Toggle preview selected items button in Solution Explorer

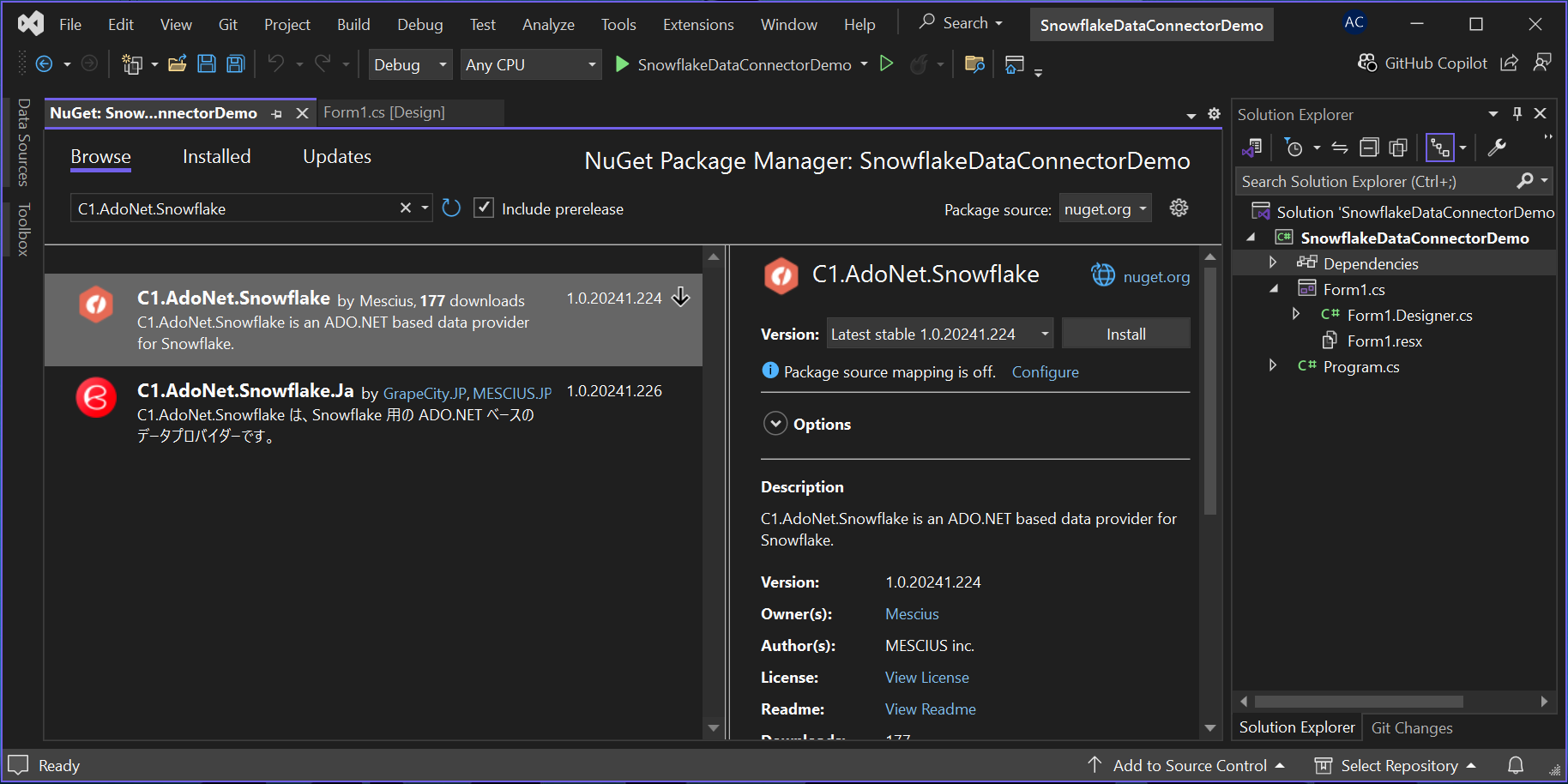coord(1439,148)
